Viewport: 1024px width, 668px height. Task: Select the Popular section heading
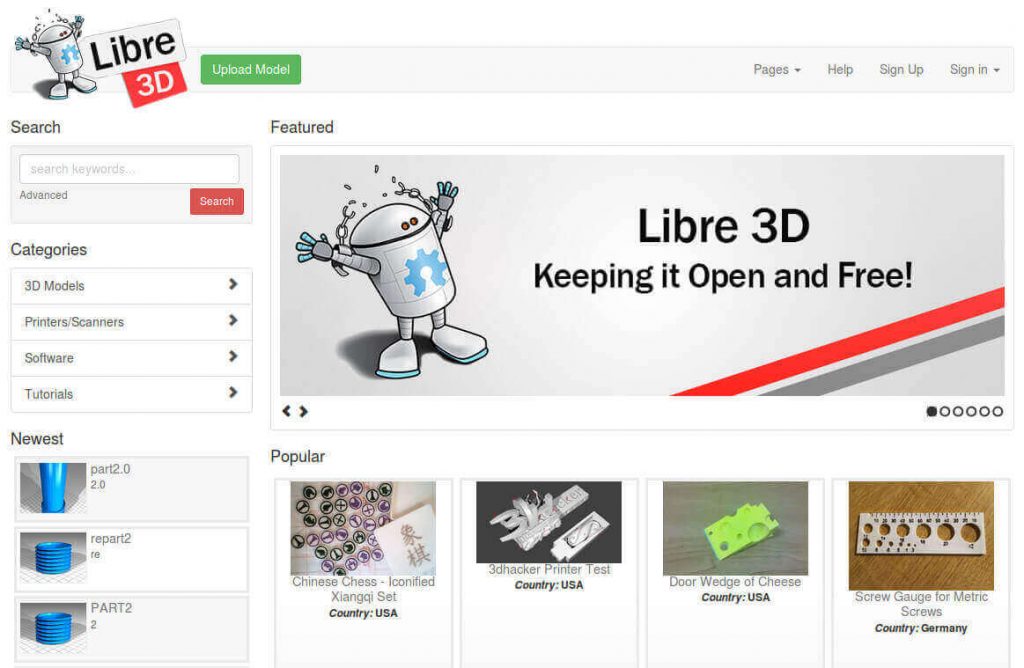[x=298, y=456]
